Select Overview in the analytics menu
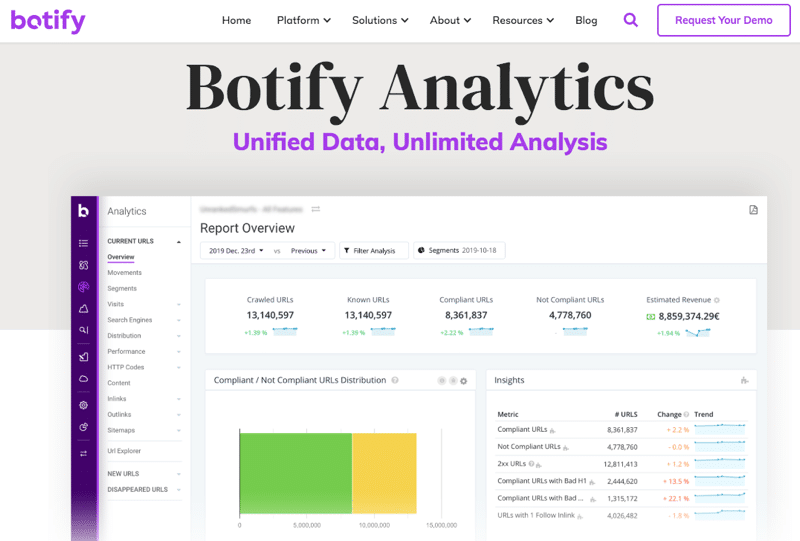This screenshot has width=800, height=541. click(121, 257)
